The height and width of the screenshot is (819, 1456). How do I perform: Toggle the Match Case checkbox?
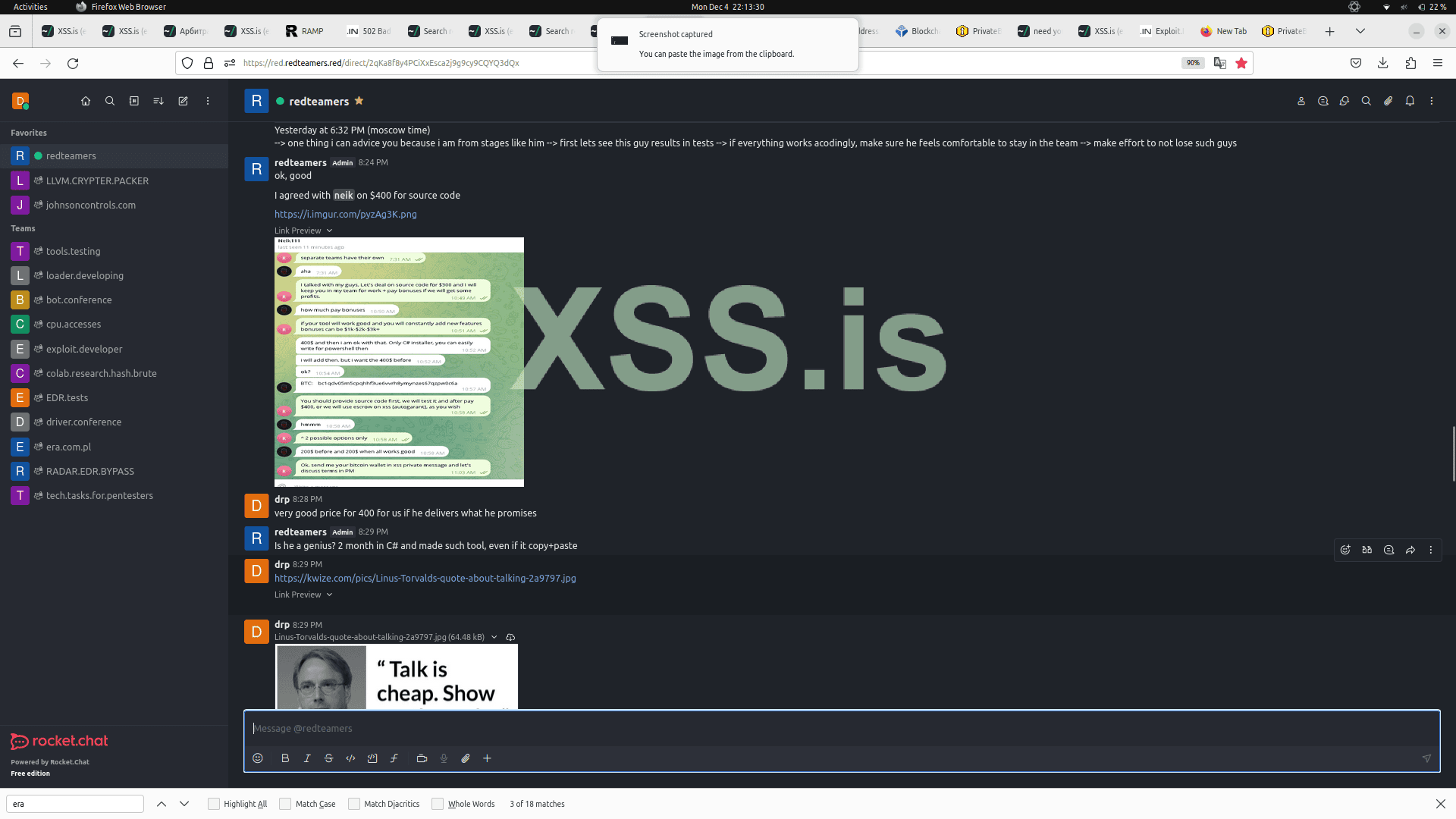285,804
